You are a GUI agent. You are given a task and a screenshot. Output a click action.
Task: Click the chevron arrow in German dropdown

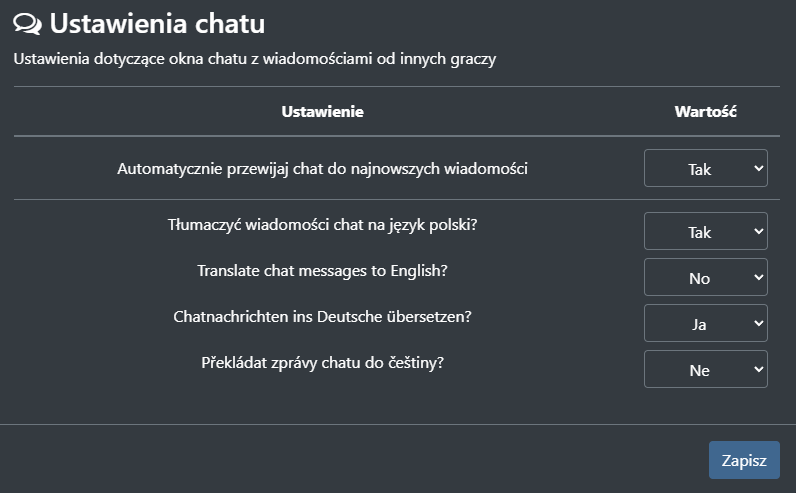(x=758, y=323)
